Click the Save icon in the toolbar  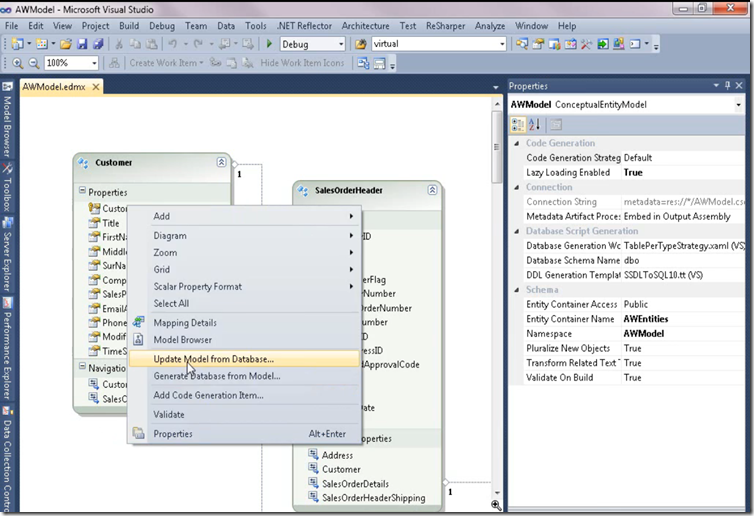coord(82,44)
